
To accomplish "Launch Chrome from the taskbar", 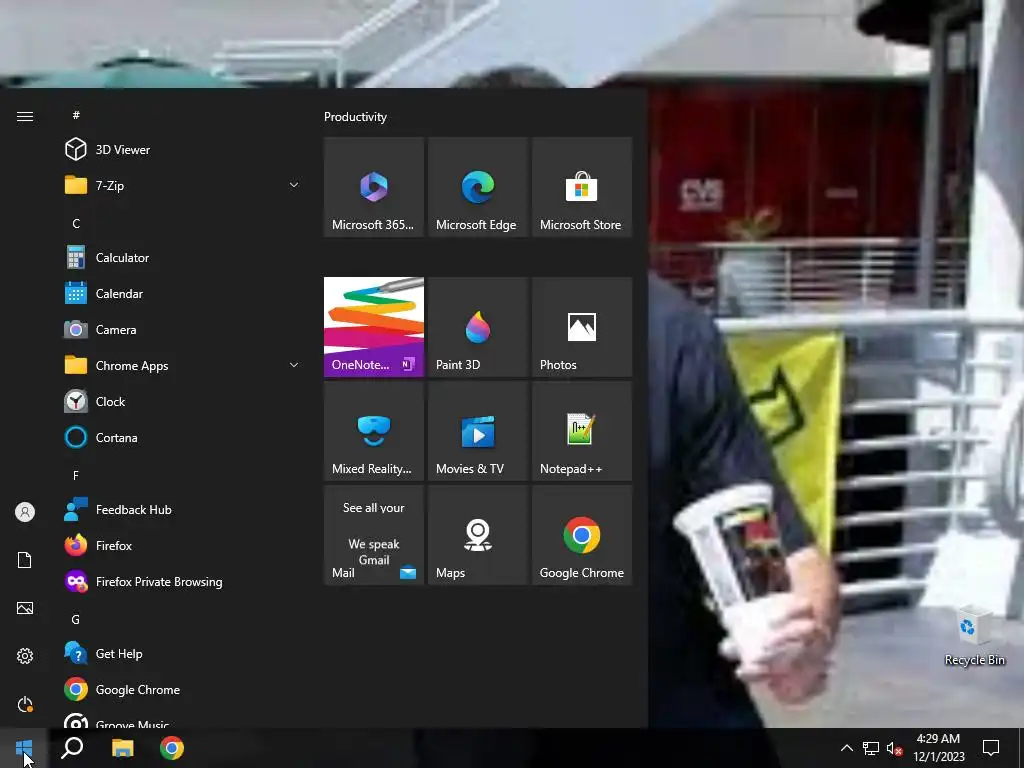I will click(x=172, y=748).
